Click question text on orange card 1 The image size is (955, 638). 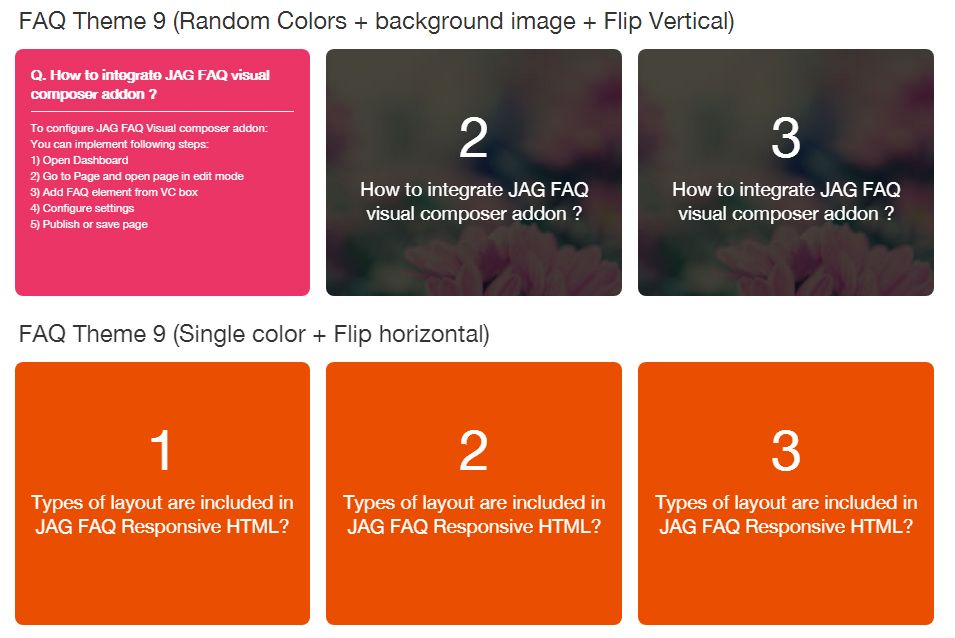162,514
